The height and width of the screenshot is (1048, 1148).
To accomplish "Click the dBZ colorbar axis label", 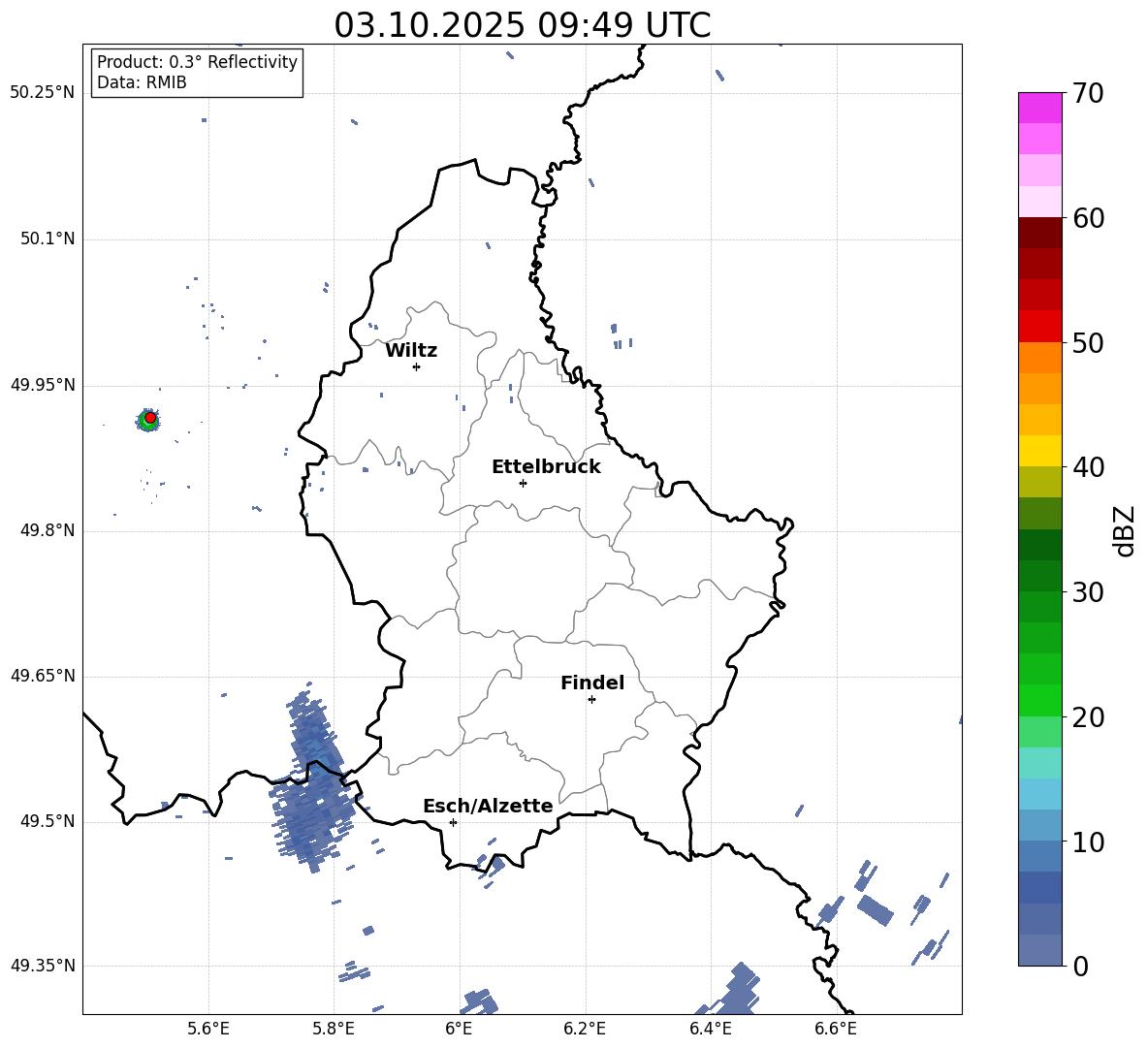I will point(1126,530).
